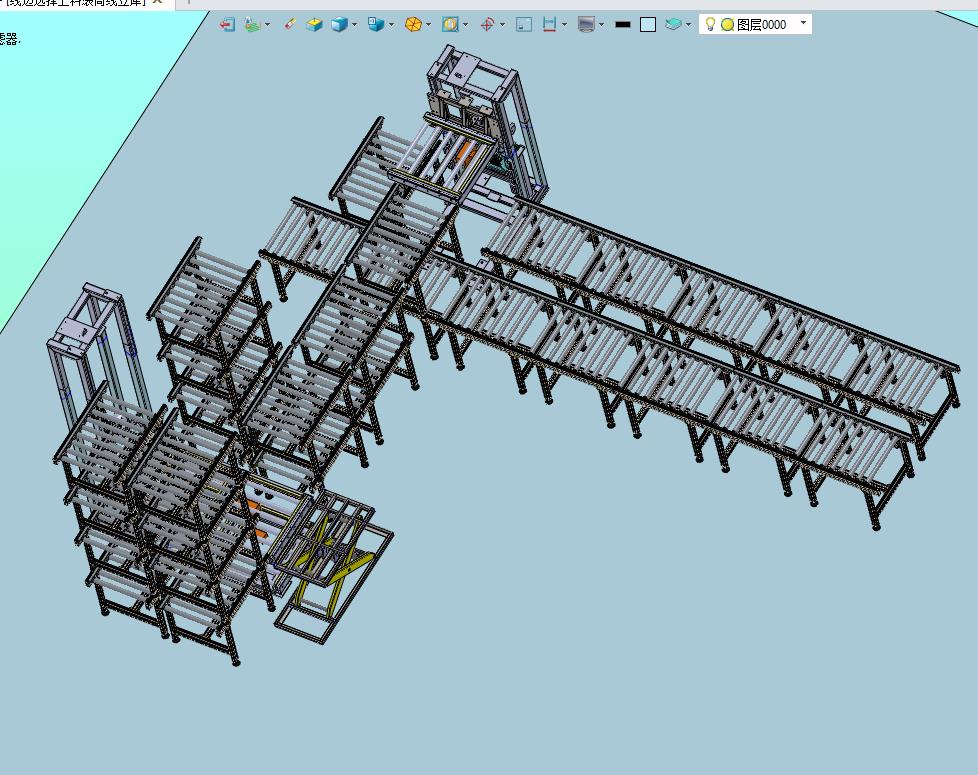Open dropdown next to section view icon
The height and width of the screenshot is (775, 978).
pos(465,25)
